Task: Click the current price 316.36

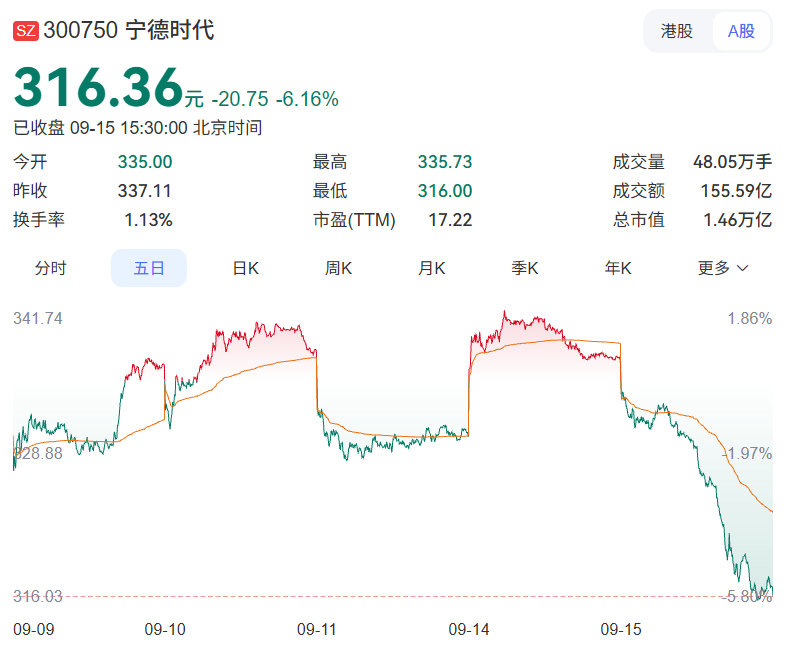Action: pyautogui.click(x=98, y=88)
